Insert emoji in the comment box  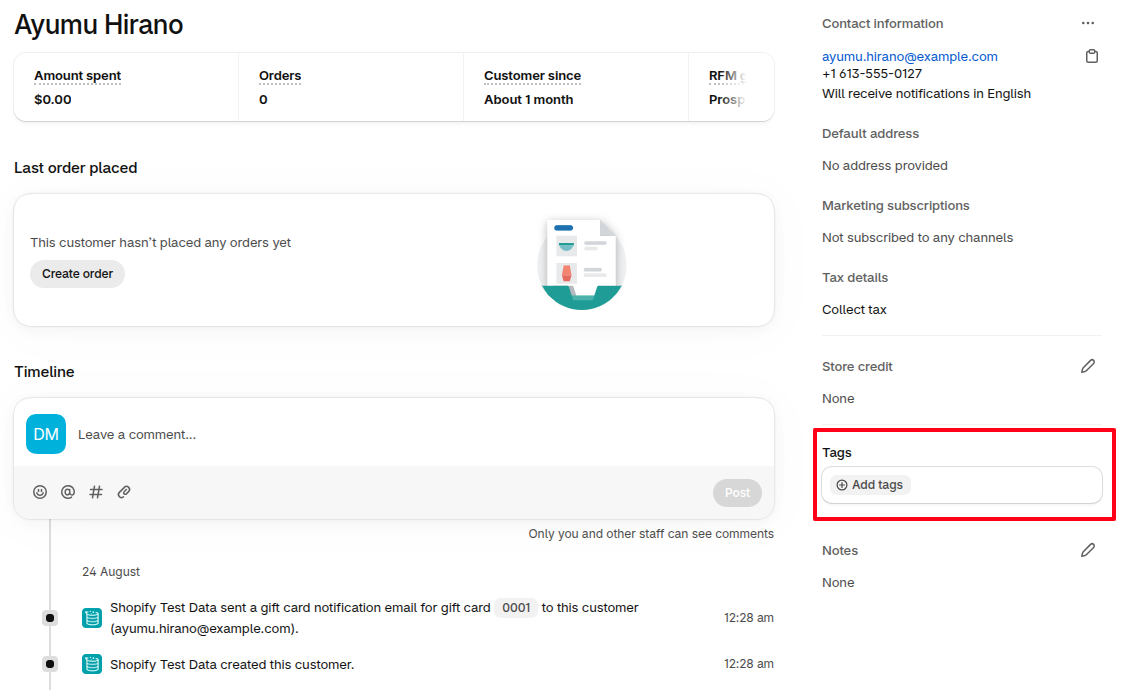pos(40,492)
